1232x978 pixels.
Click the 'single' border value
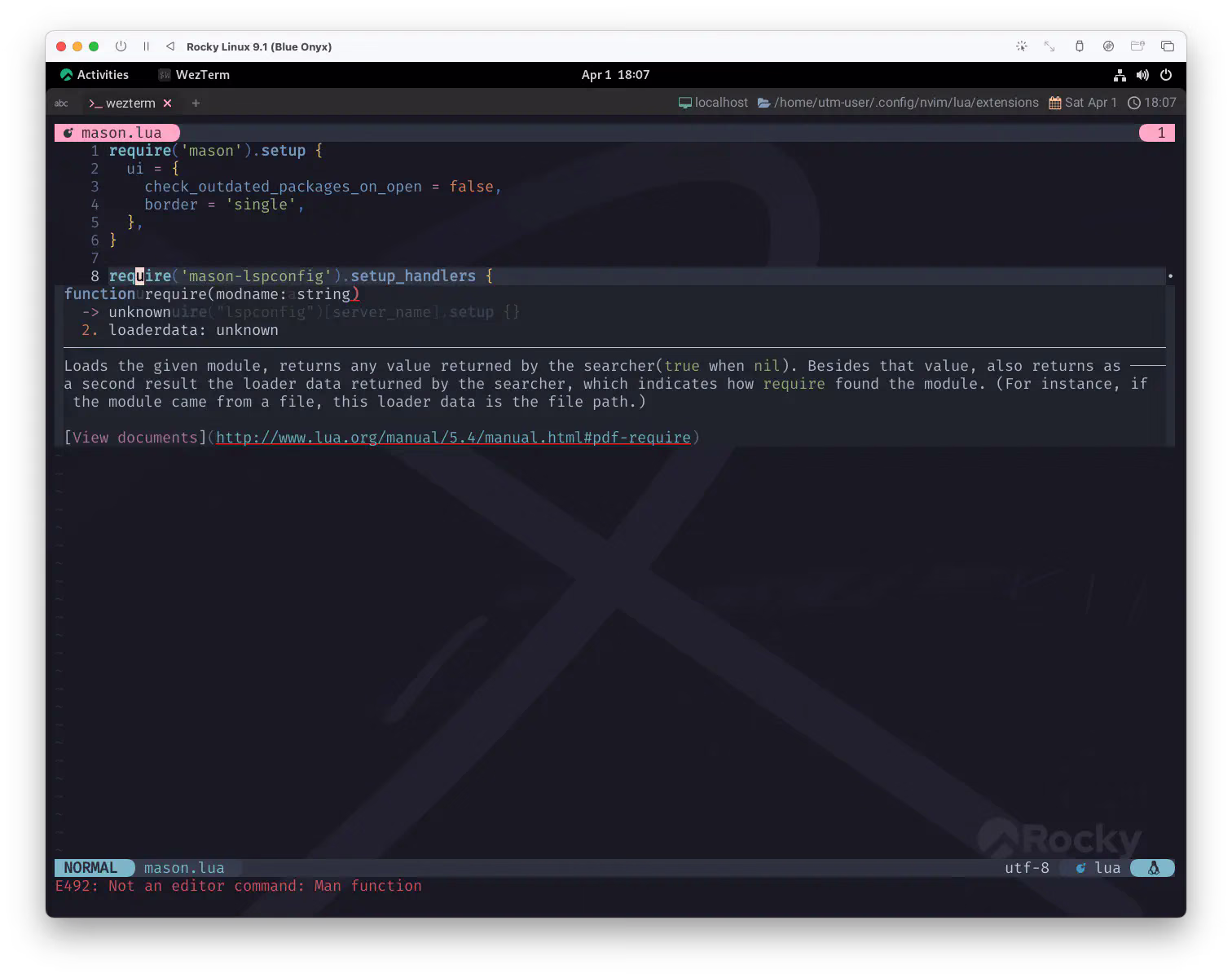261,205
